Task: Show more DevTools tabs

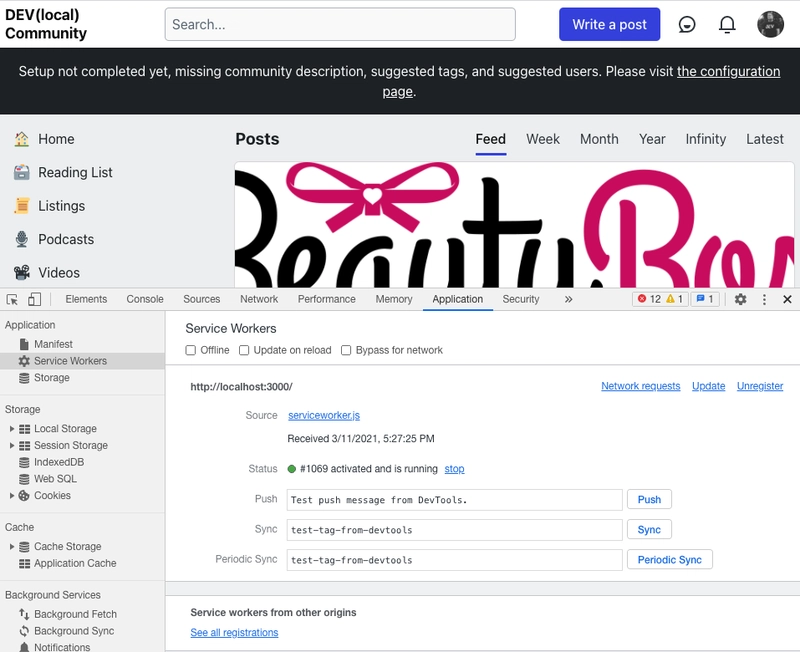Action: click(568, 299)
